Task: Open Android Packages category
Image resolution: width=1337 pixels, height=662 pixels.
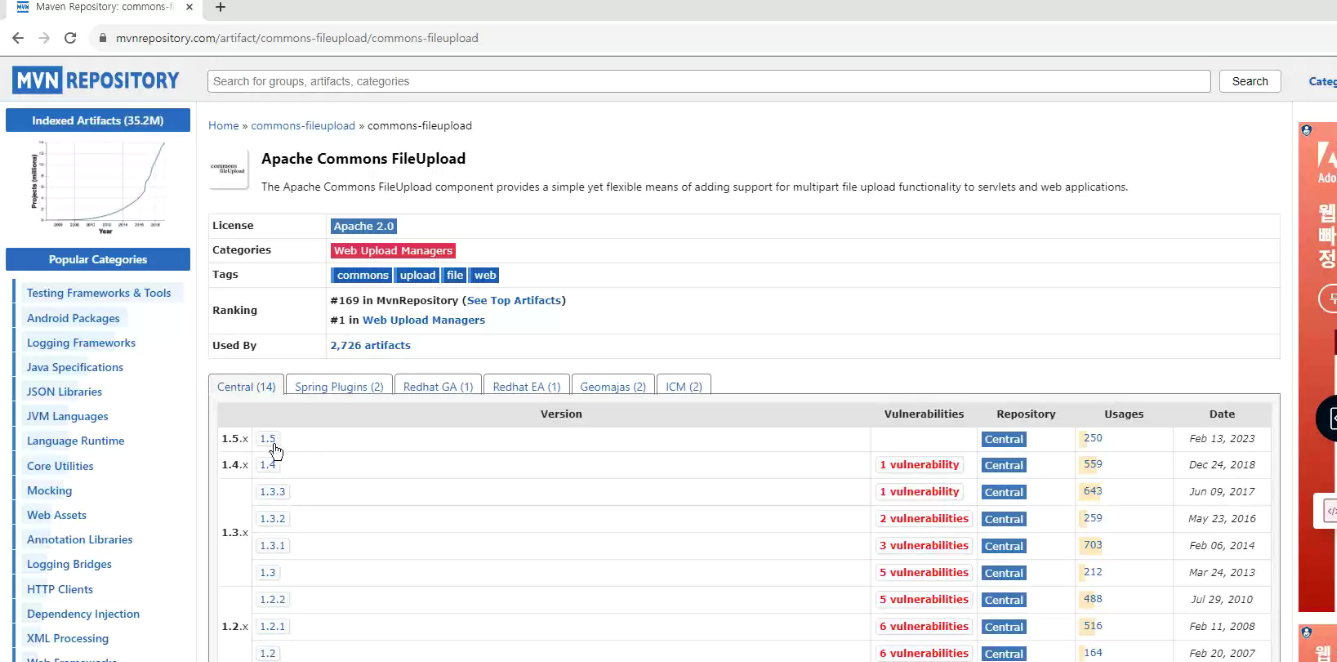Action: [73, 318]
